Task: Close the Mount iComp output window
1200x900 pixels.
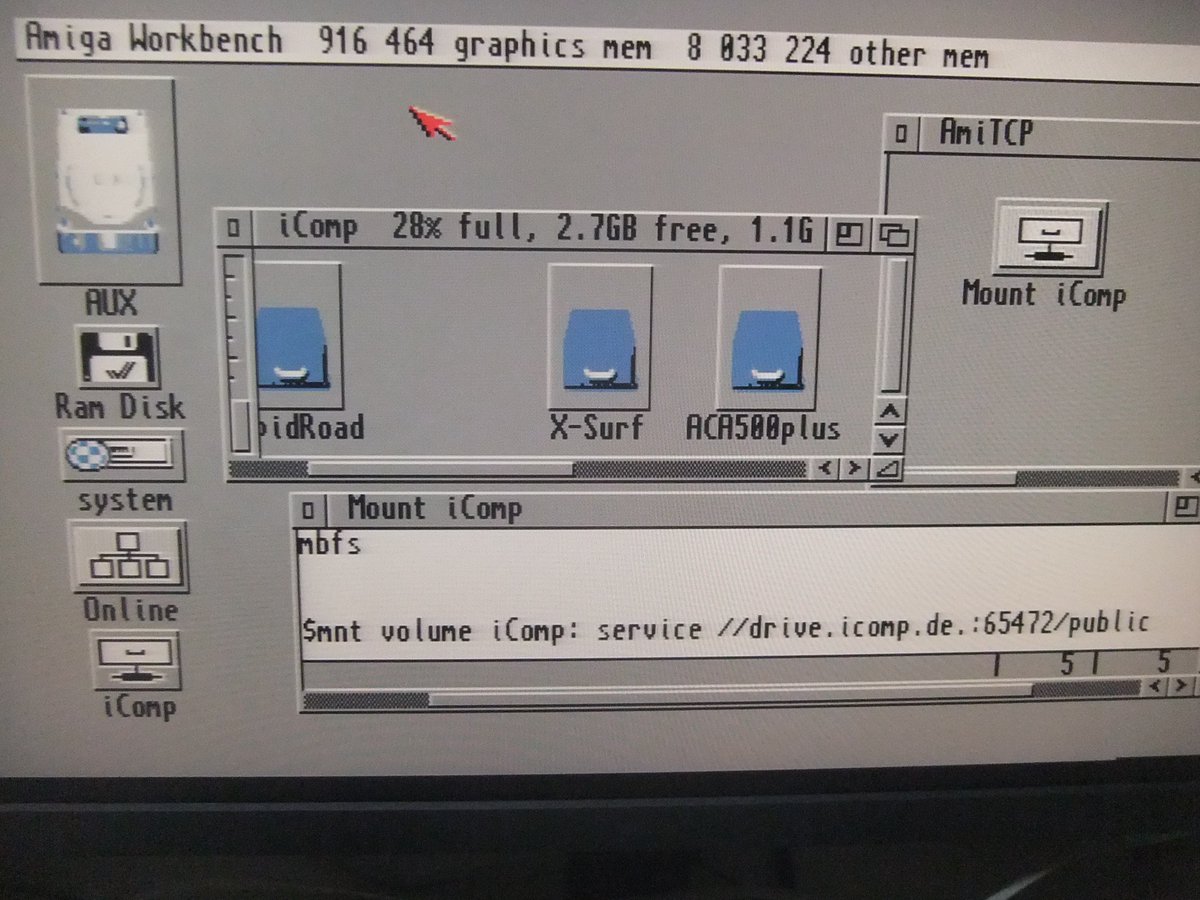Action: click(x=308, y=511)
